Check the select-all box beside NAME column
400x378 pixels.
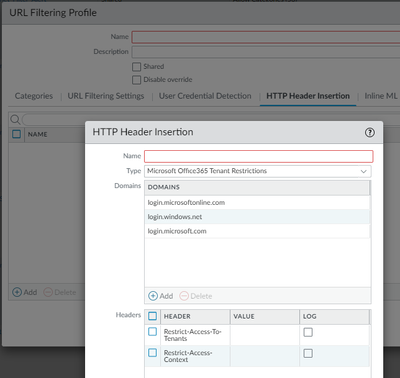[x=16, y=134]
